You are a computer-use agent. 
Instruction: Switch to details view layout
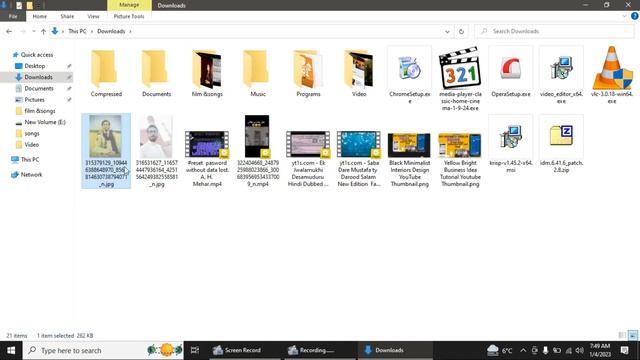coord(622,336)
